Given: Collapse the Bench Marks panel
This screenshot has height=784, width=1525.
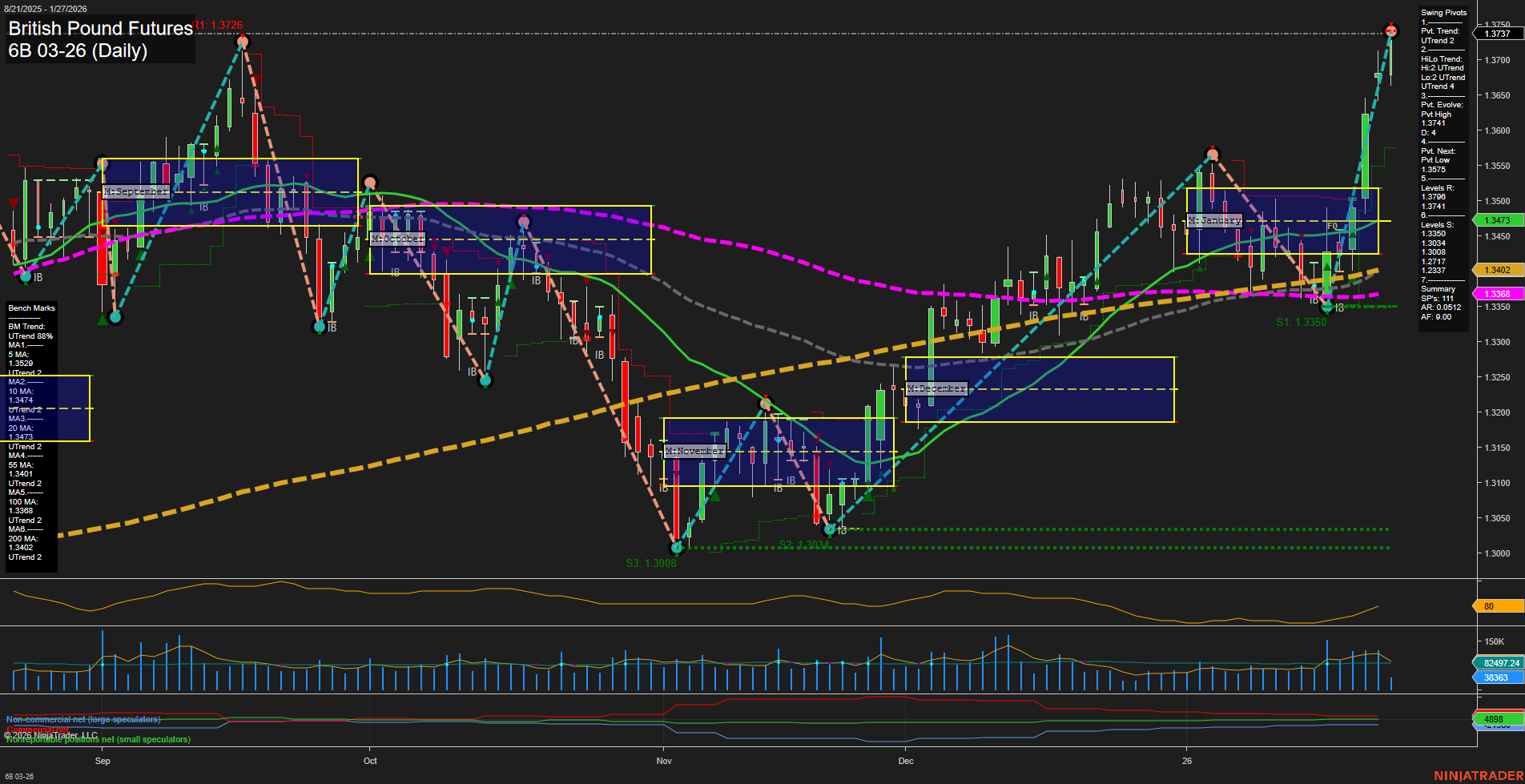Looking at the screenshot, I should coord(30,308).
